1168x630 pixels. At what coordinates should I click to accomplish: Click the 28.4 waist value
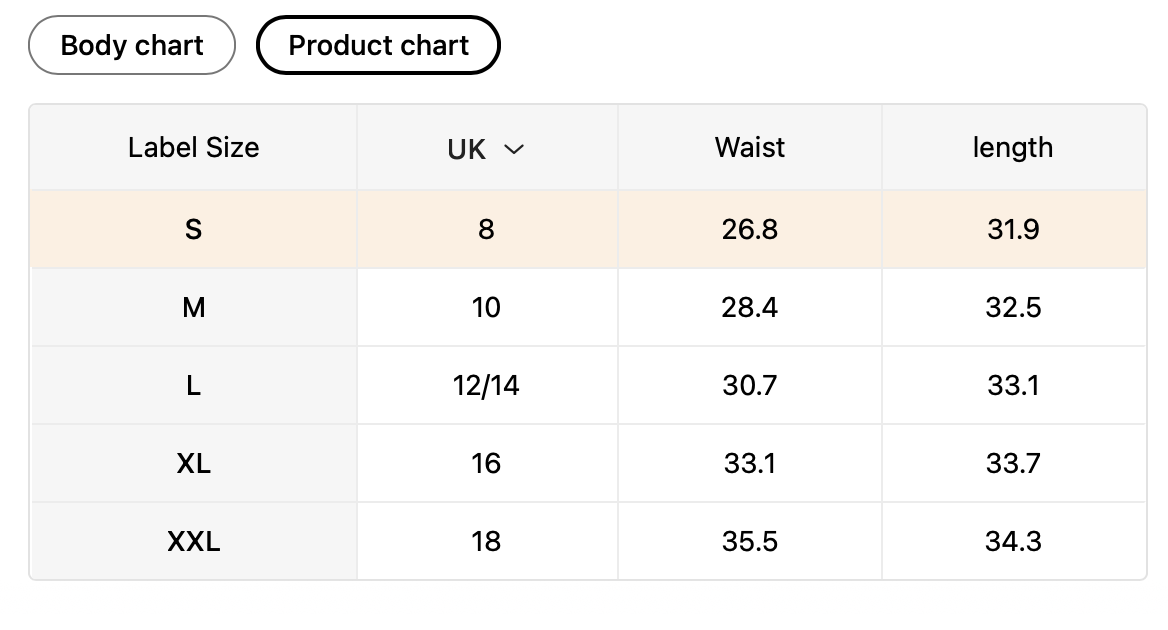(749, 308)
